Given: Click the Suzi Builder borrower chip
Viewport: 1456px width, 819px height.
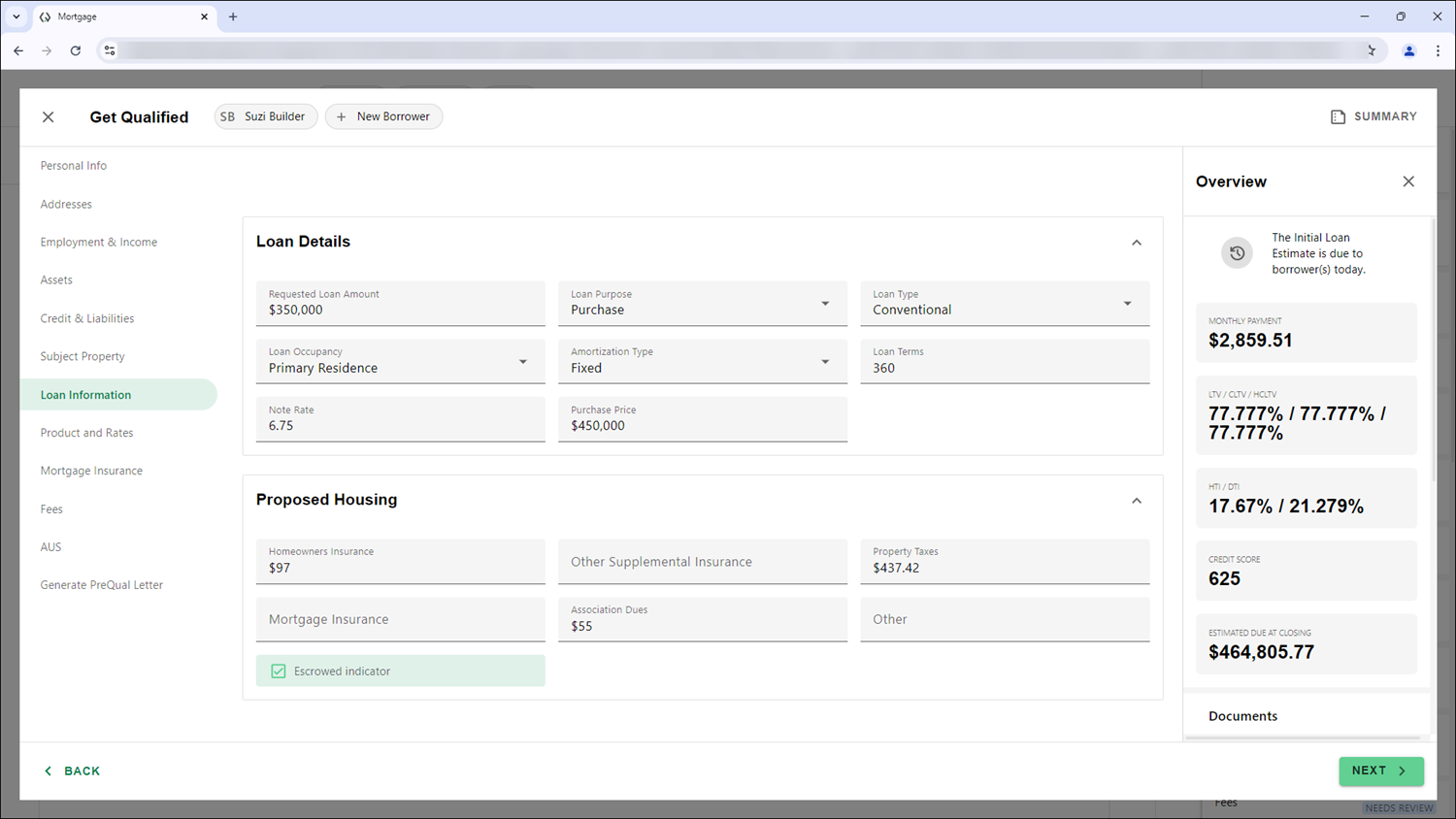Looking at the screenshot, I should 266,116.
